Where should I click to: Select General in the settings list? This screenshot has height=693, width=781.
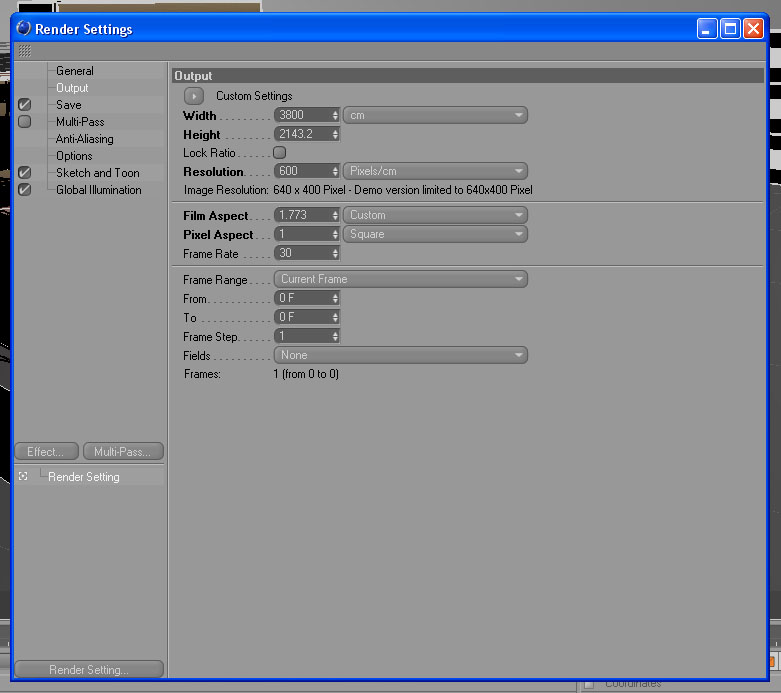tap(75, 71)
